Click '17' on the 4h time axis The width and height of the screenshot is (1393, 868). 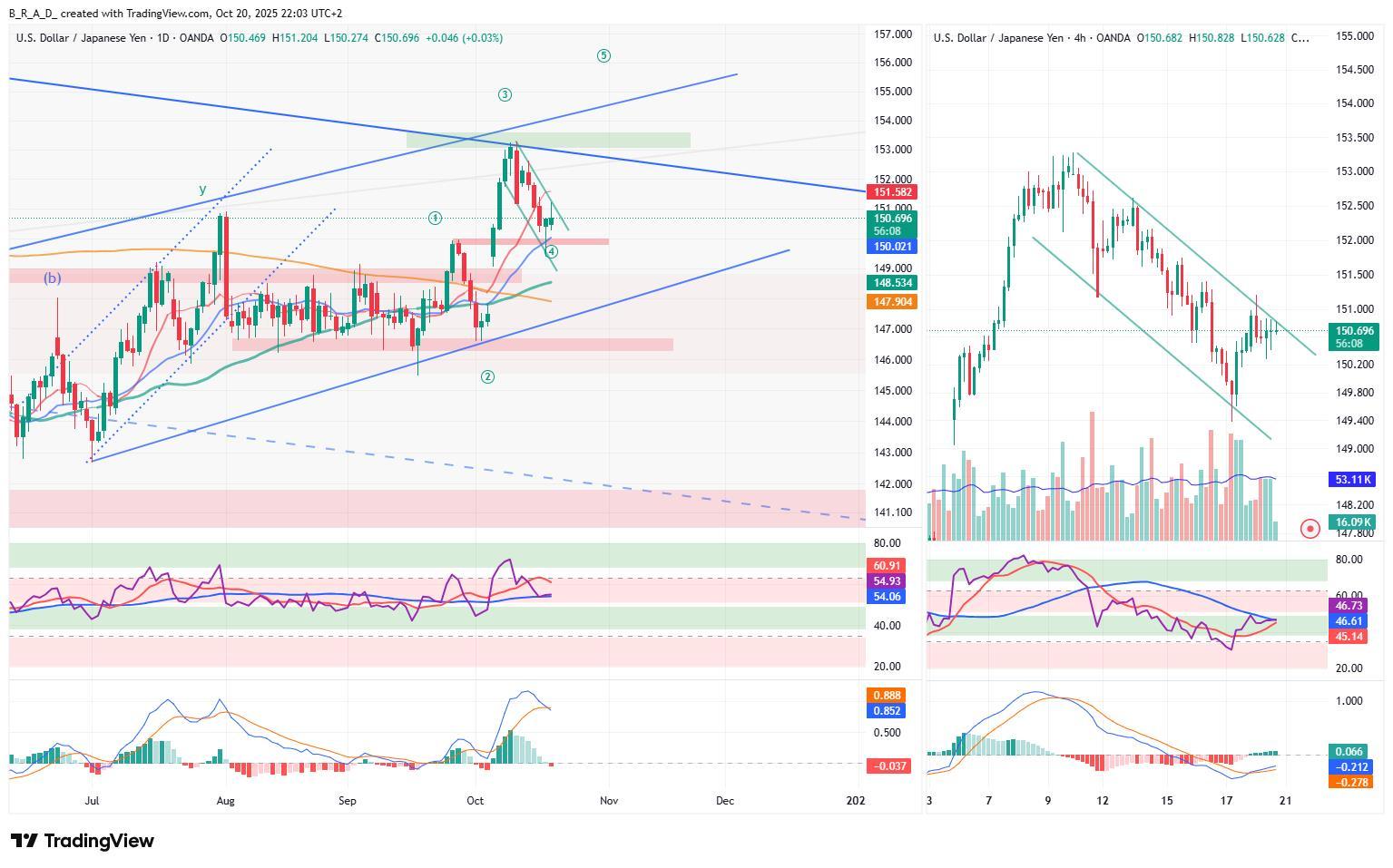tap(1226, 801)
